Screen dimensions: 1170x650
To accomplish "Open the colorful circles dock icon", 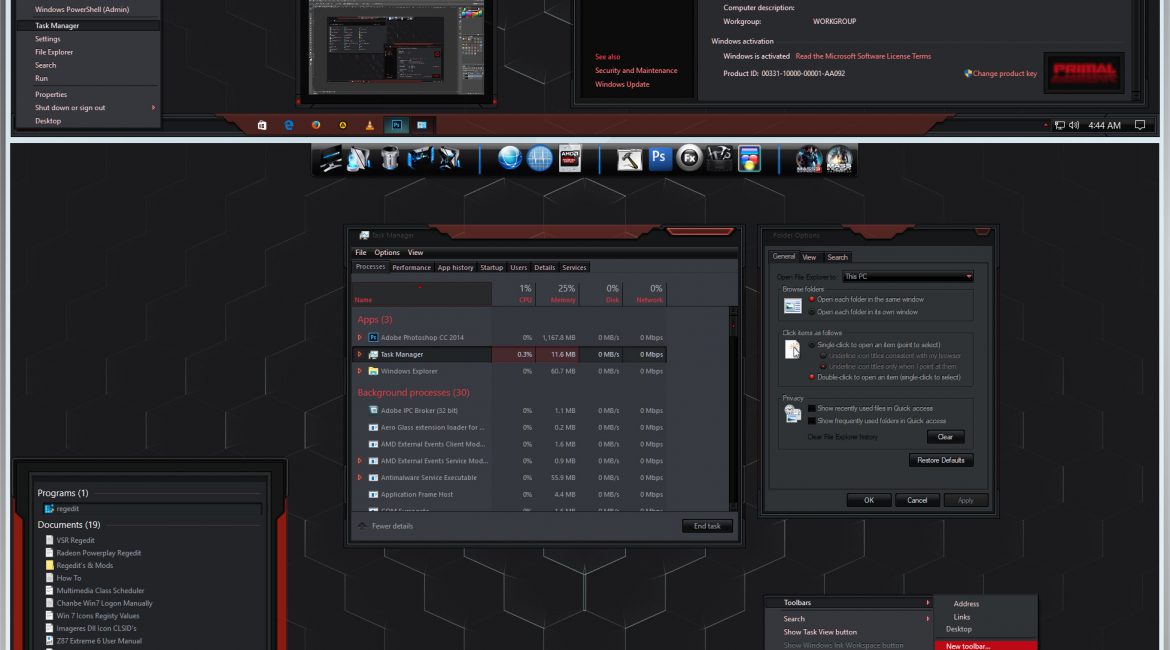I will [749, 159].
